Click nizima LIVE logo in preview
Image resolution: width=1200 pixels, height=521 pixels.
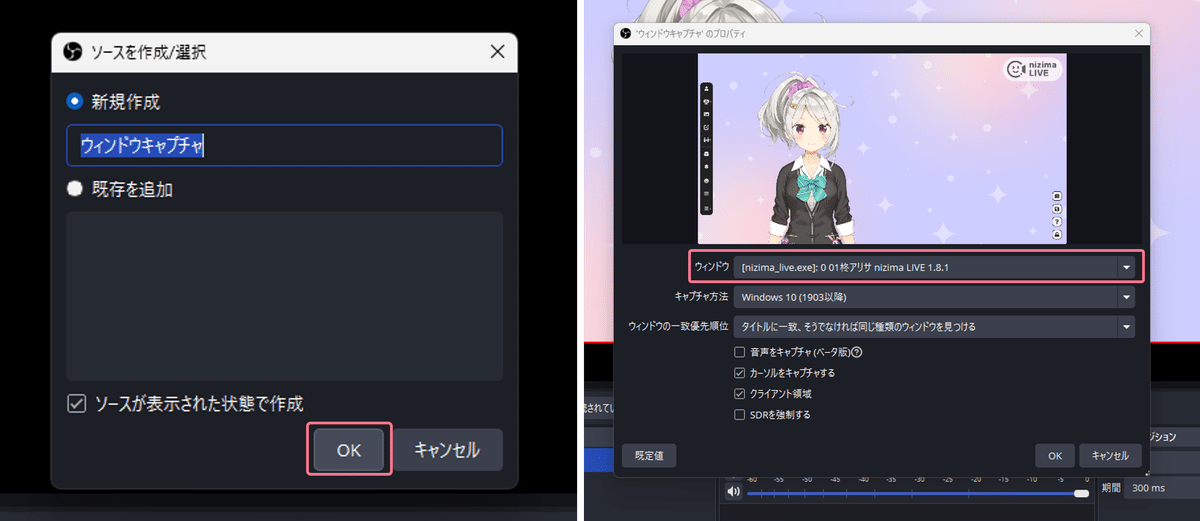pyautogui.click(x=1032, y=69)
